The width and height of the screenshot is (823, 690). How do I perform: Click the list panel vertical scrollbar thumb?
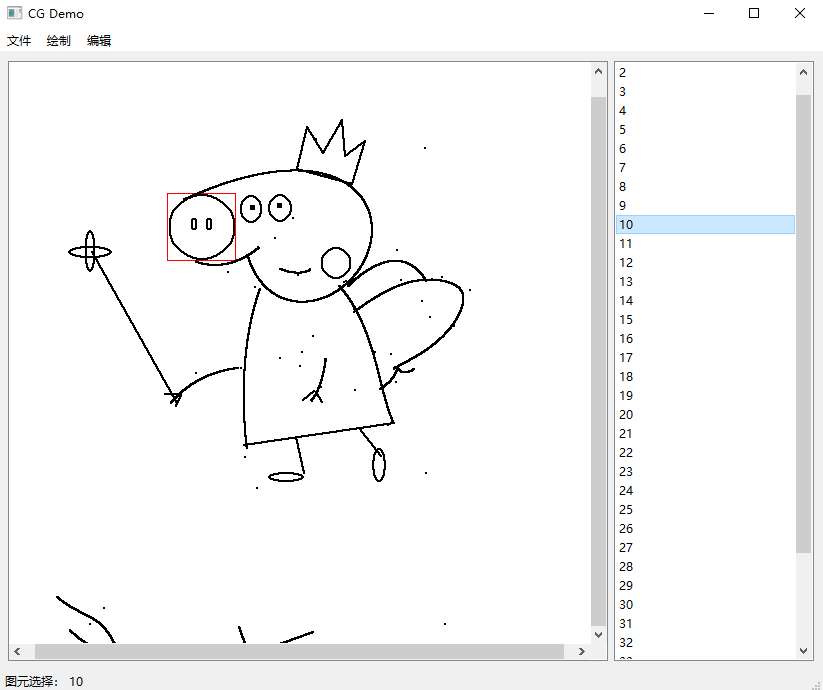(x=803, y=324)
